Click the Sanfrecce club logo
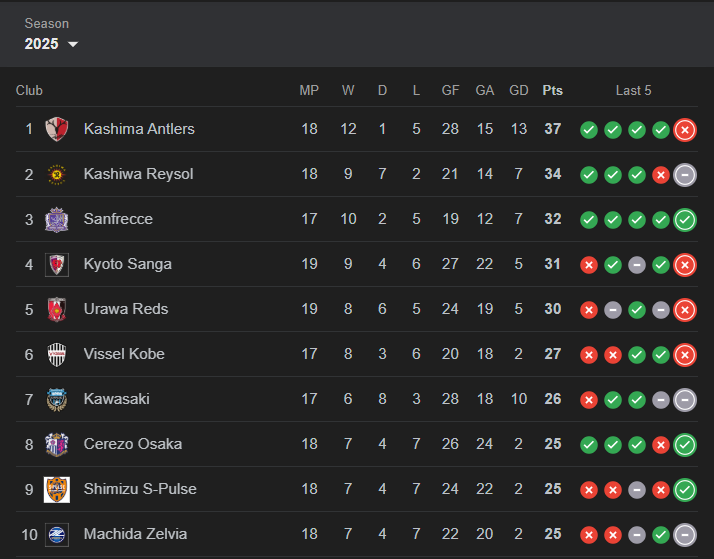 (x=57, y=219)
